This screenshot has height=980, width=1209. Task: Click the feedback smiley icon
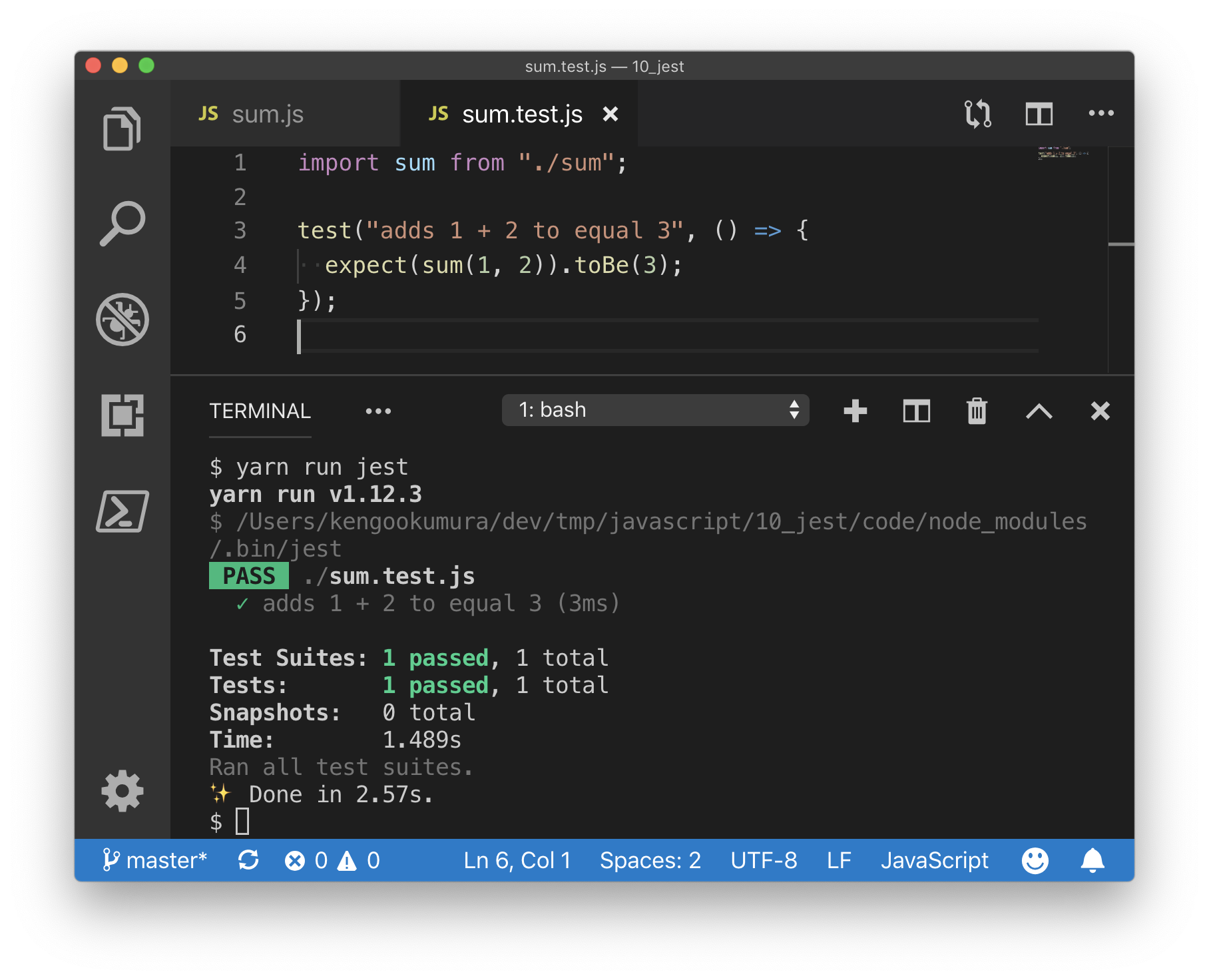coord(1035,860)
